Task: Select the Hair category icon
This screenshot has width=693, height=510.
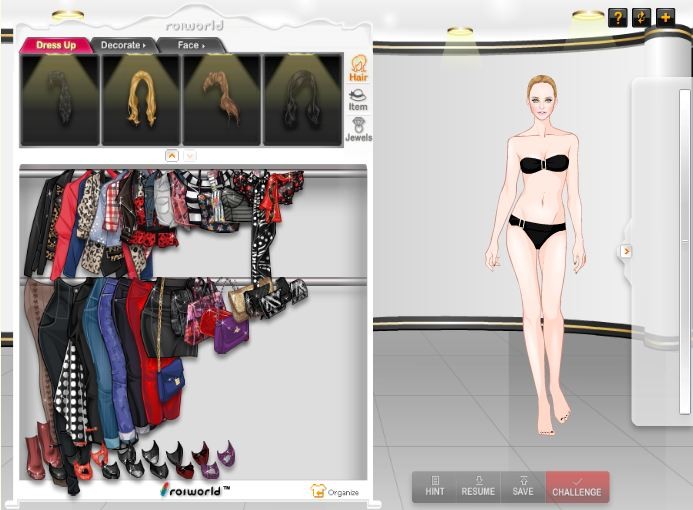Action: click(357, 68)
